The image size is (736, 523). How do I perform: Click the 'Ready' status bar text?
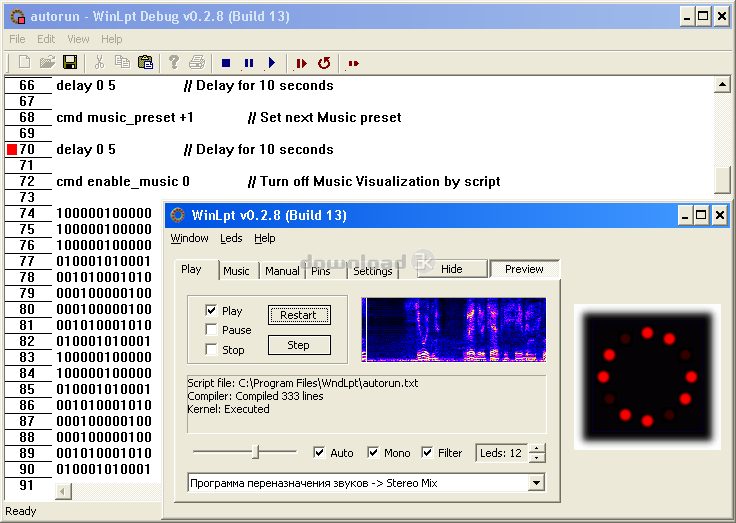21,511
